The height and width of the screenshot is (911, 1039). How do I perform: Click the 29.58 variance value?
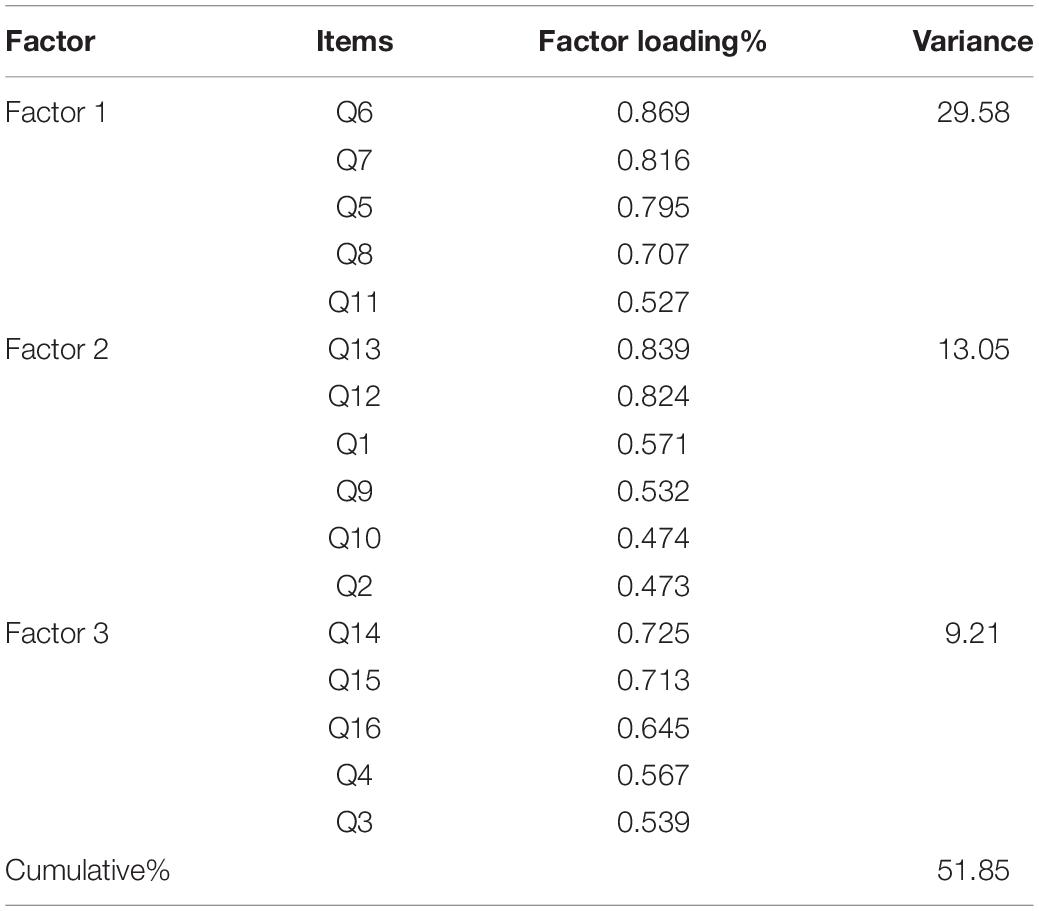point(973,113)
